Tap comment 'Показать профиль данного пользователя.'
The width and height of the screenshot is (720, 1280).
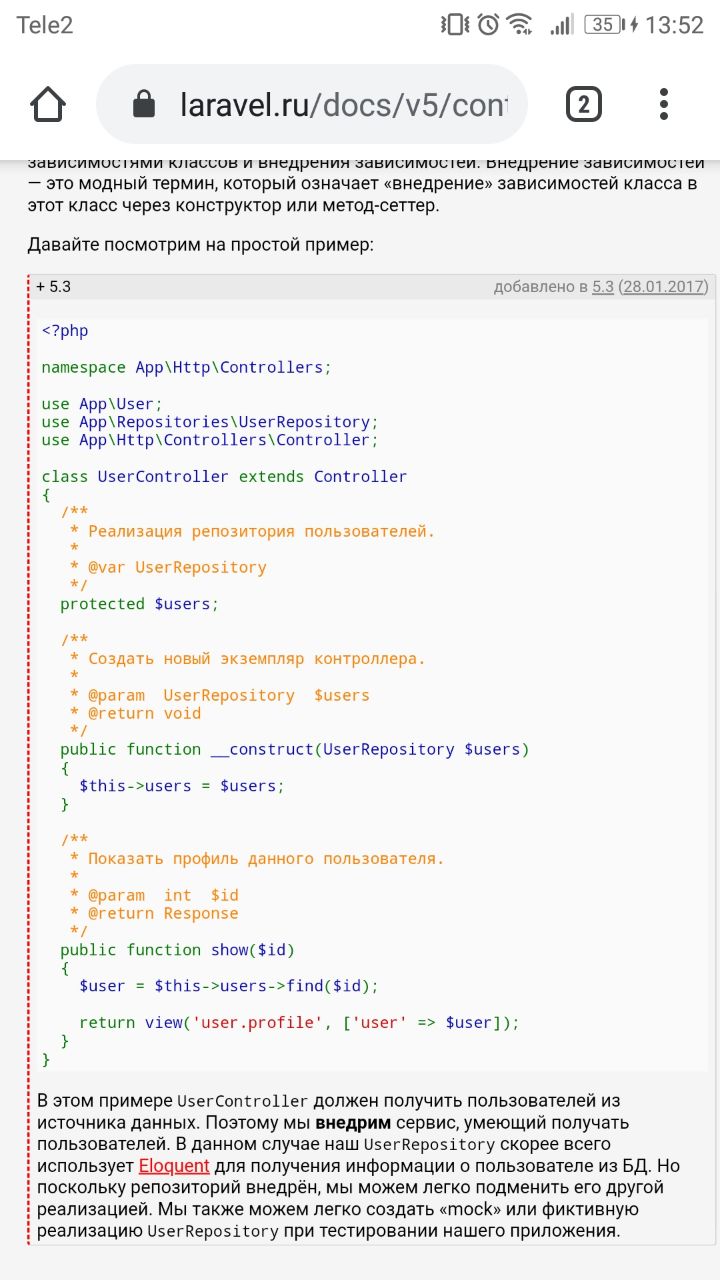266,859
